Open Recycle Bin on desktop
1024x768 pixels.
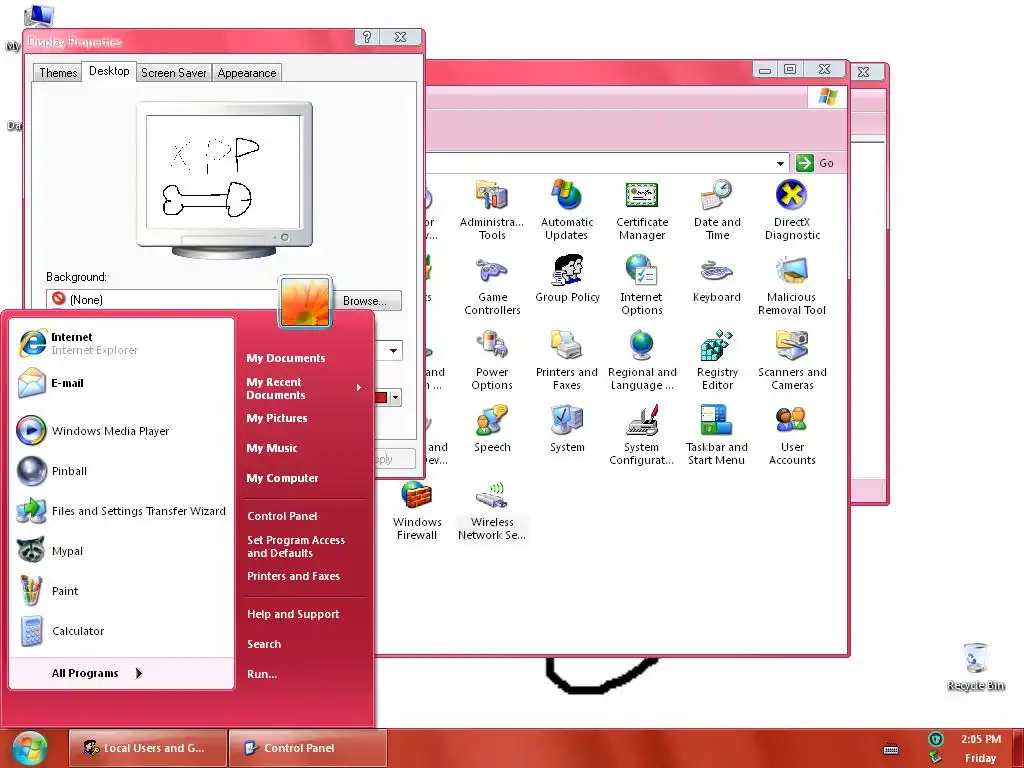click(x=975, y=666)
